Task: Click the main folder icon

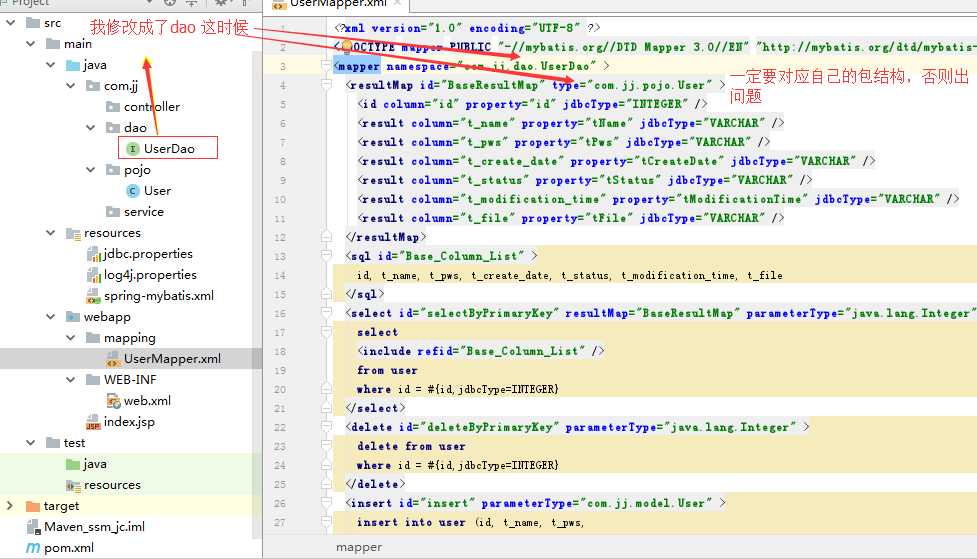Action: [x=53, y=44]
